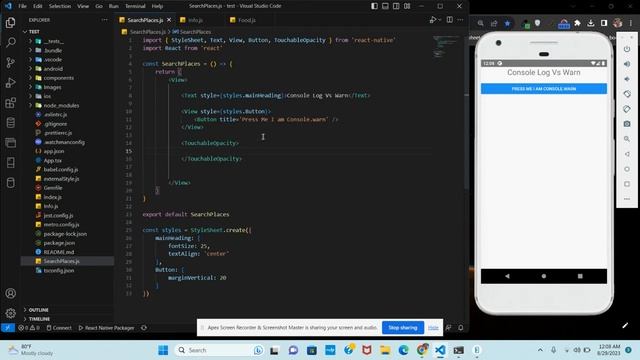Open the Source Control view
This screenshot has height=360, width=640.
coord(11,62)
